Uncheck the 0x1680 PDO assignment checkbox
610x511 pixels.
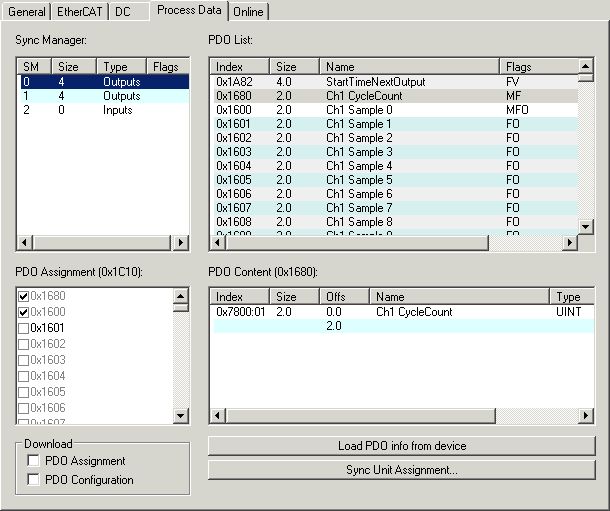(x=24, y=296)
